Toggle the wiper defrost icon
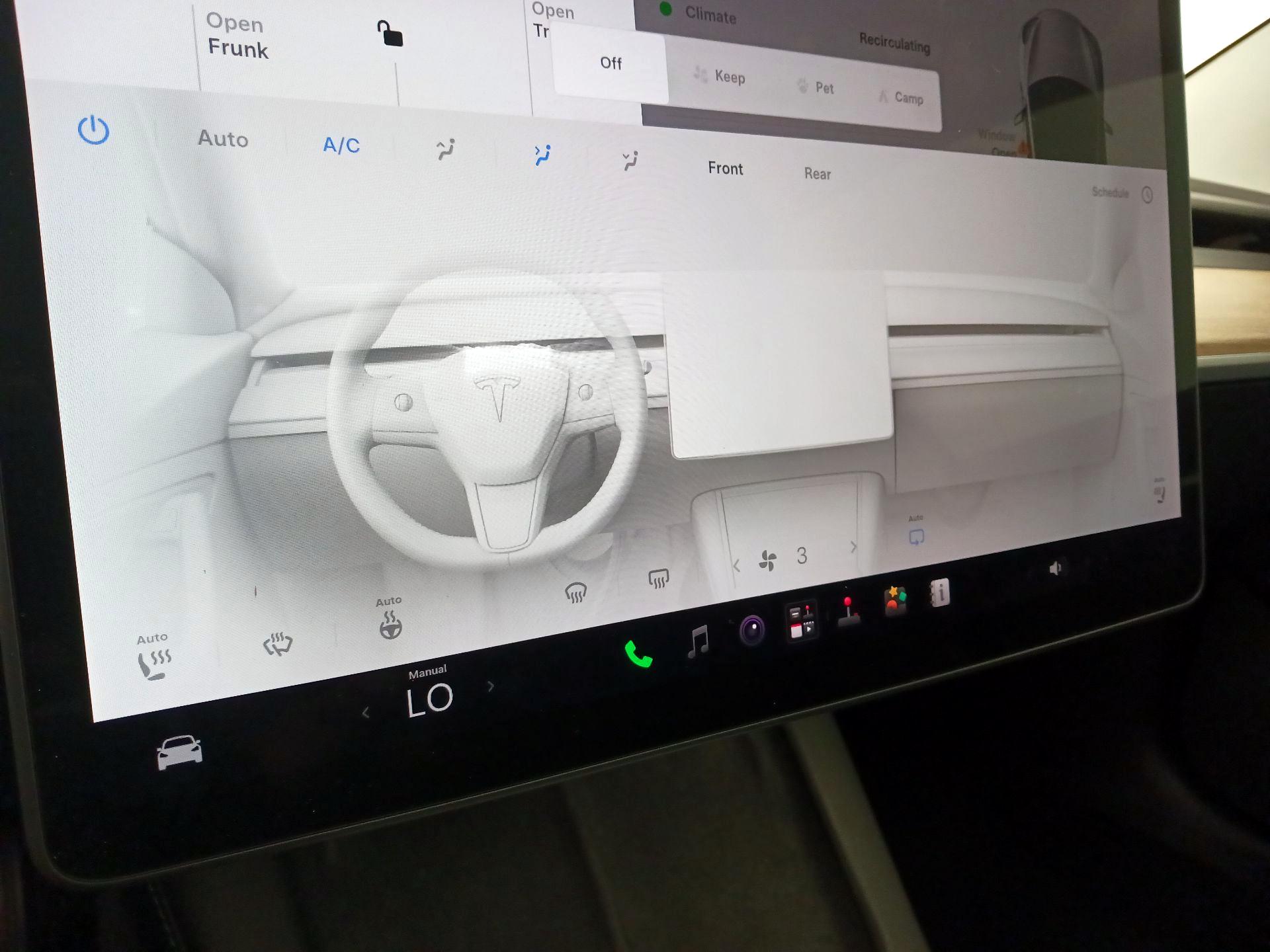 (x=278, y=643)
